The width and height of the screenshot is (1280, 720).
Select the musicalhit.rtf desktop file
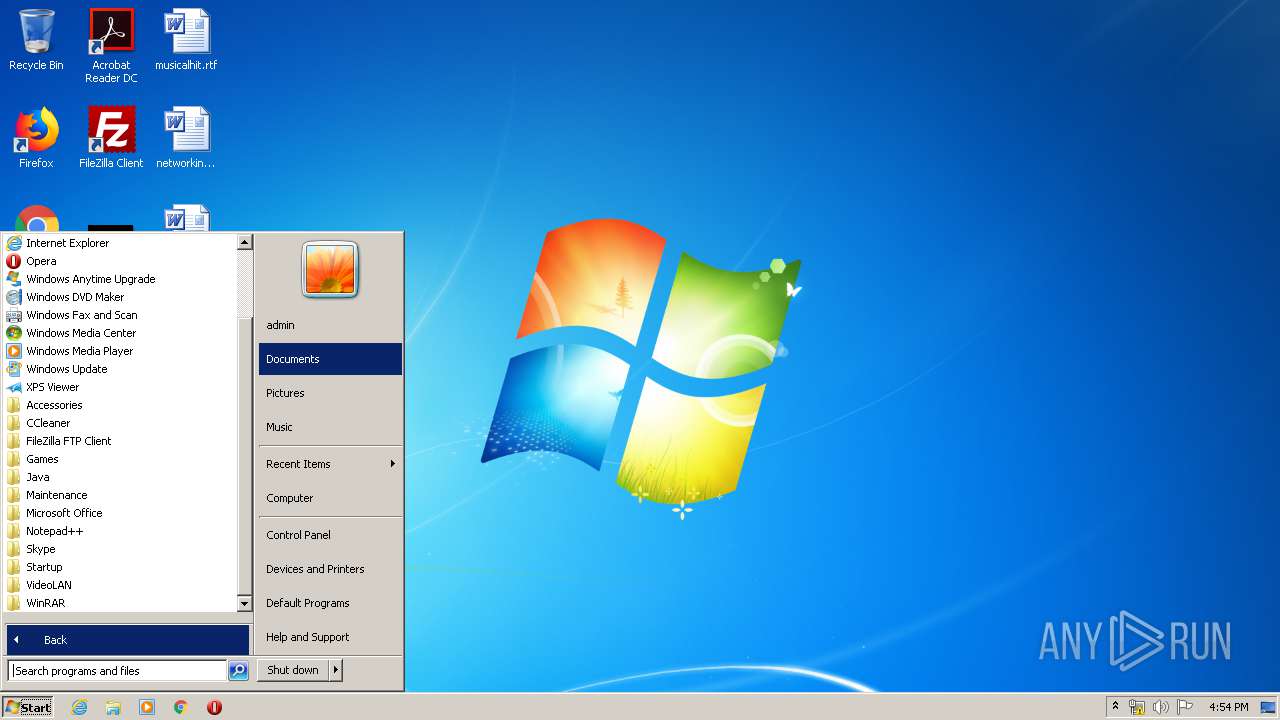(186, 41)
